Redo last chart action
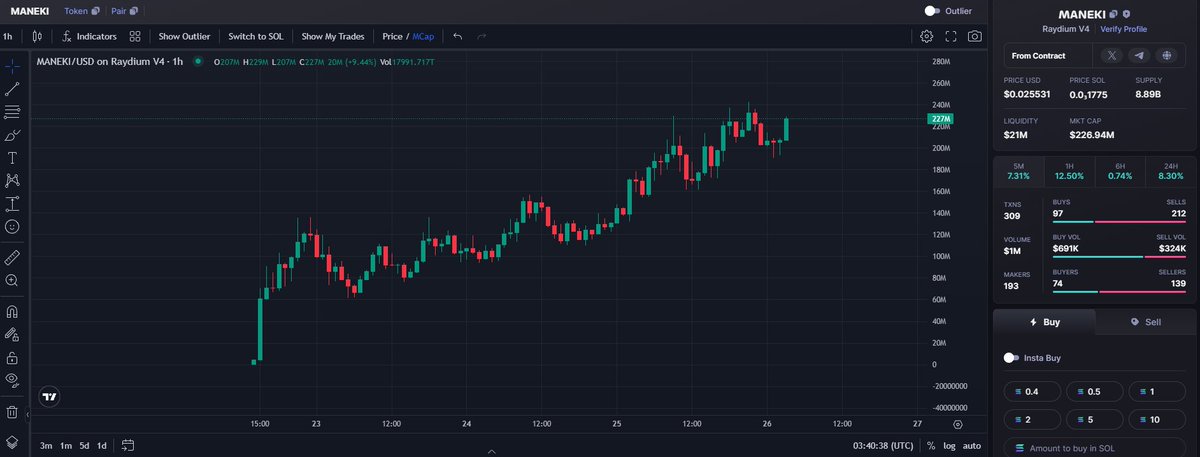1200x457 pixels. (482, 36)
